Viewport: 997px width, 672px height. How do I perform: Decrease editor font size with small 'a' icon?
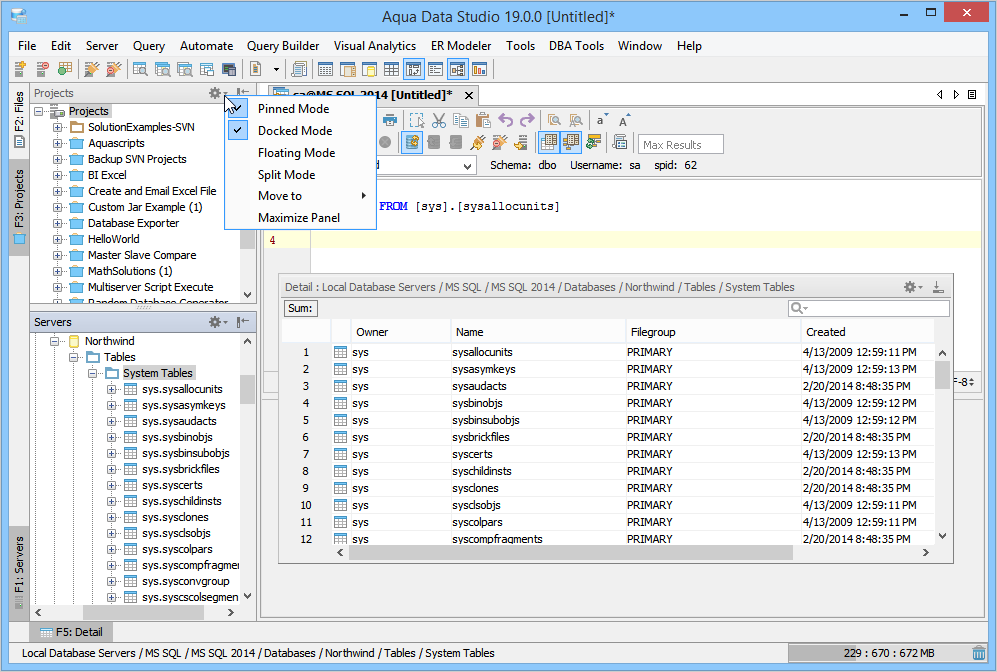pos(601,120)
